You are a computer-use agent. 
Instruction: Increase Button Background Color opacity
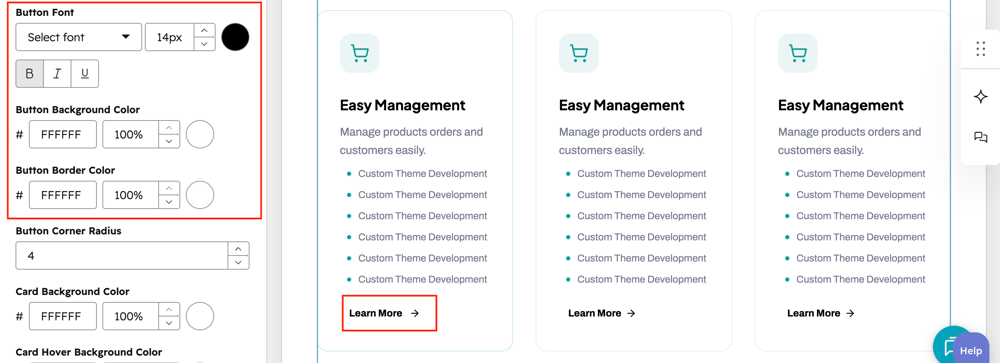pyautogui.click(x=168, y=128)
